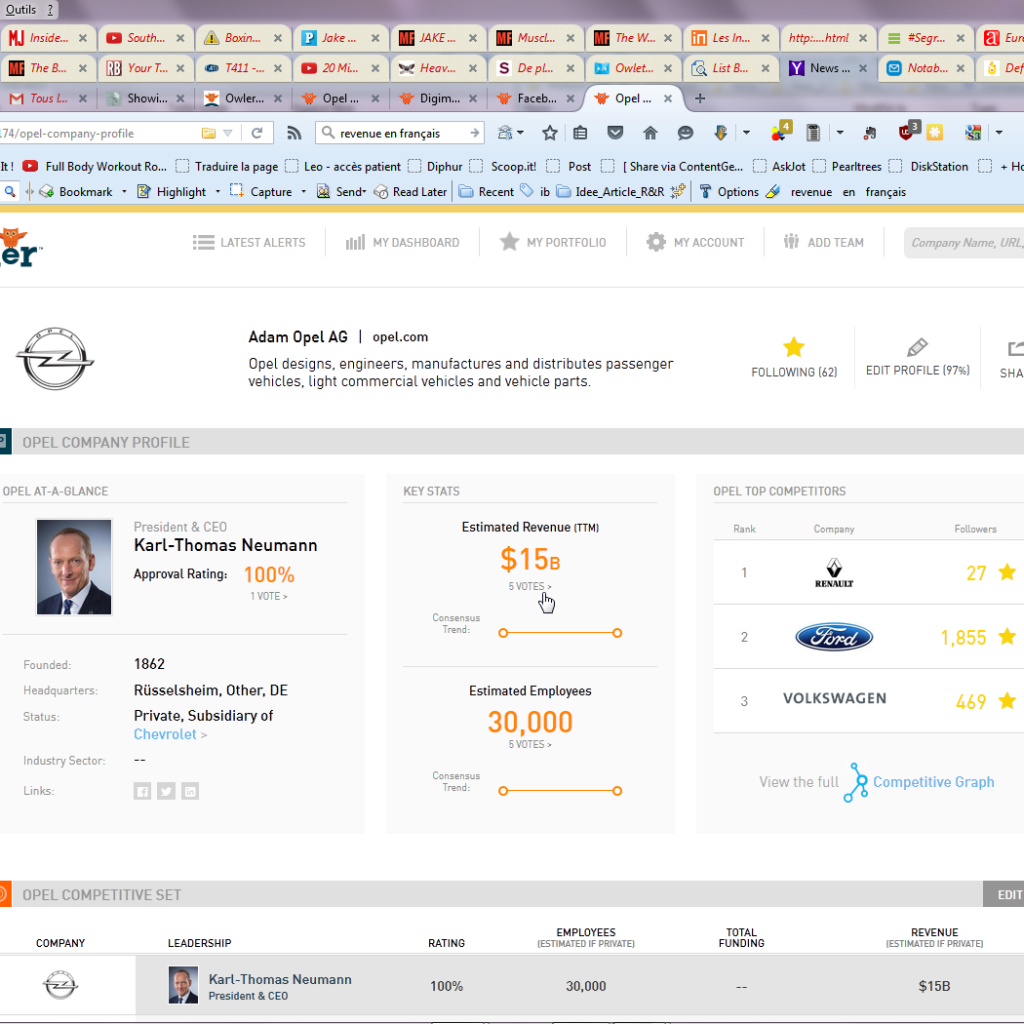This screenshot has height=1024, width=1024.
Task: Click the Recent folder icon
Action: [x=466, y=191]
